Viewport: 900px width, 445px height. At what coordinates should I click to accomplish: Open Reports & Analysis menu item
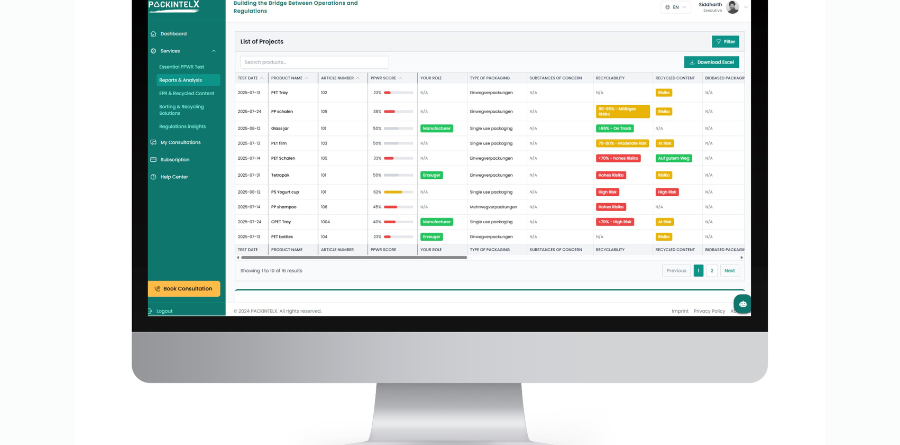[180, 80]
